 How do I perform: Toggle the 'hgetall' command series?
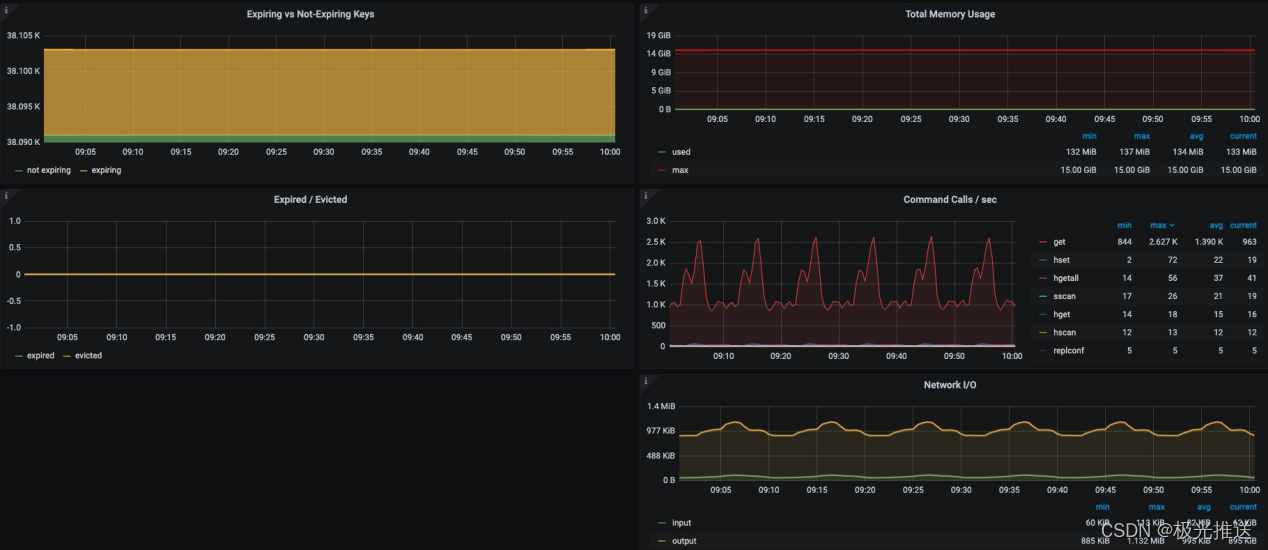(x=1066, y=278)
